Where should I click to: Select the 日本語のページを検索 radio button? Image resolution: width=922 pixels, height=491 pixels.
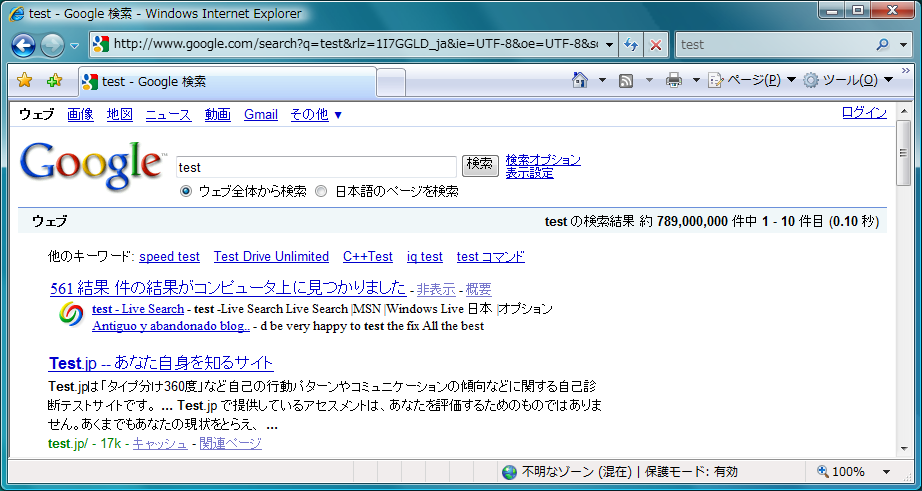click(321, 191)
